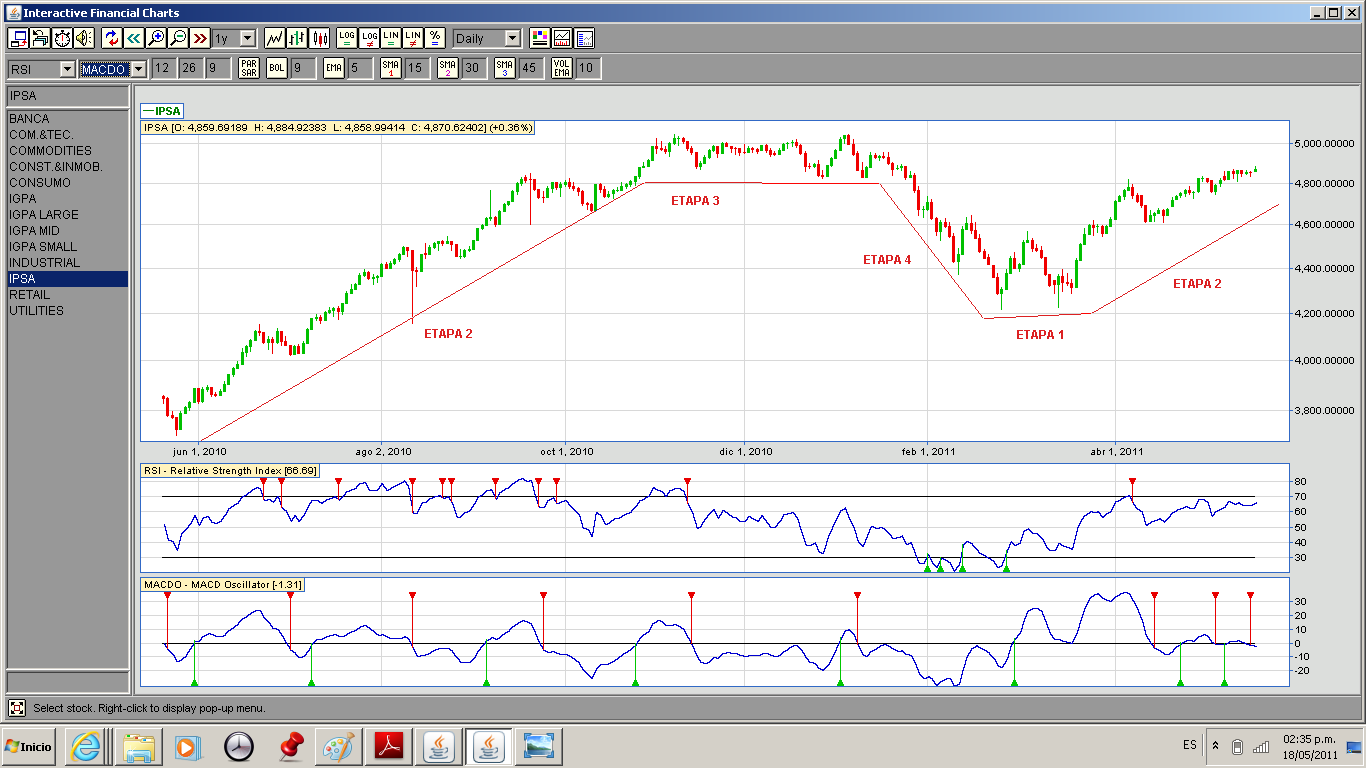Open Internet Explorer from the taskbar
The width and height of the screenshot is (1366, 768).
point(85,746)
